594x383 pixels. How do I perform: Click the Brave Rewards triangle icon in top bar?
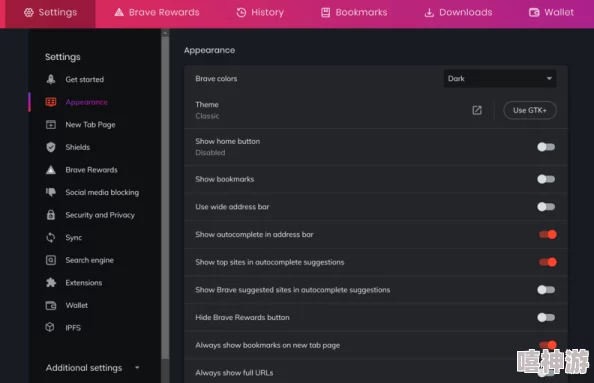(119, 13)
